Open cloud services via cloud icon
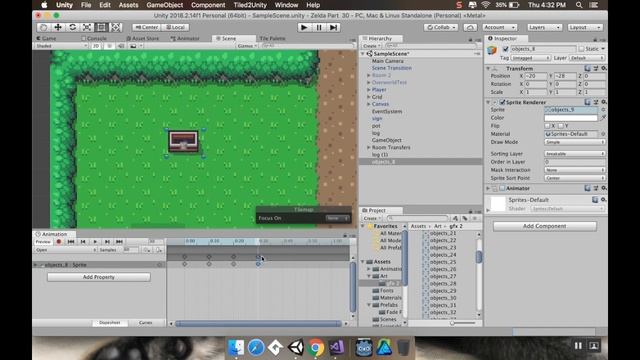The width and height of the screenshot is (640, 360). 470,27
